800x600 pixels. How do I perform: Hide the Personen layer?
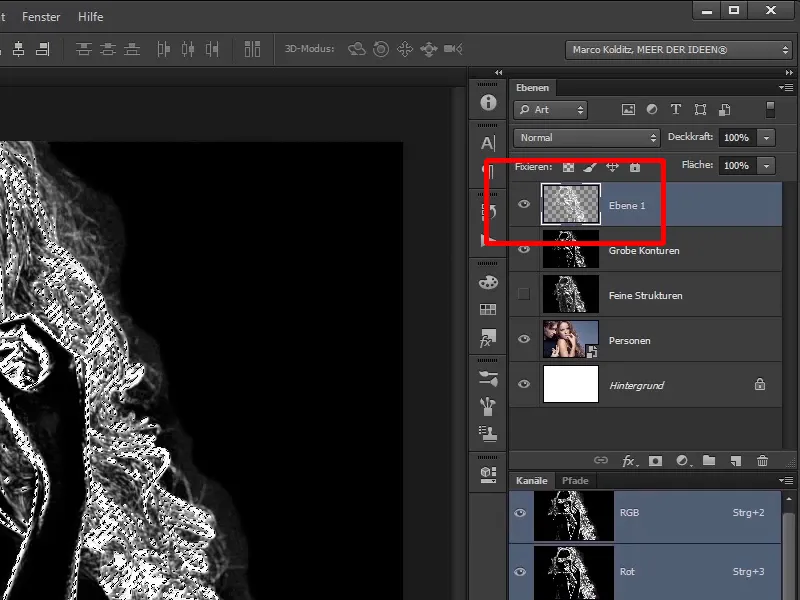point(524,339)
